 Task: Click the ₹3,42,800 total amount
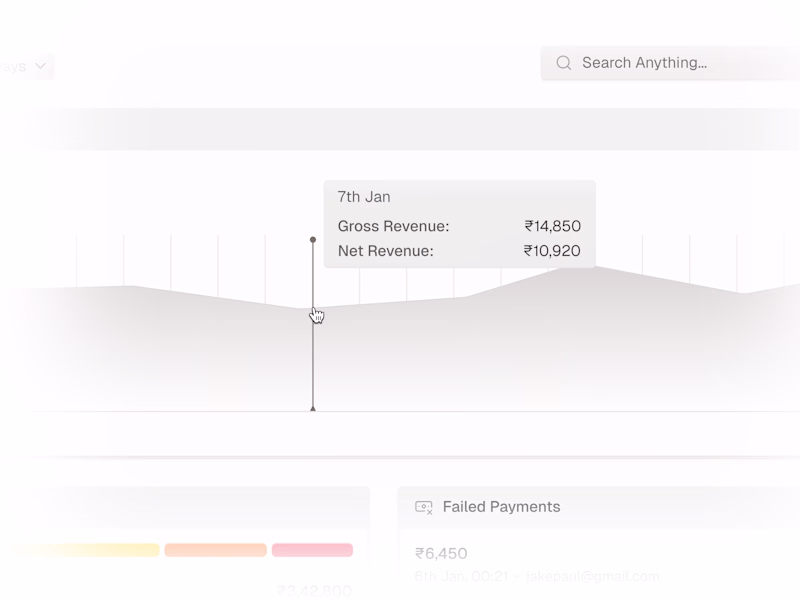point(313,591)
